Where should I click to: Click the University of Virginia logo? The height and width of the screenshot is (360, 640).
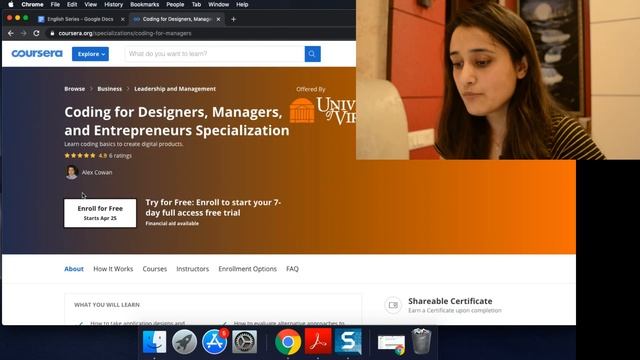tap(322, 111)
